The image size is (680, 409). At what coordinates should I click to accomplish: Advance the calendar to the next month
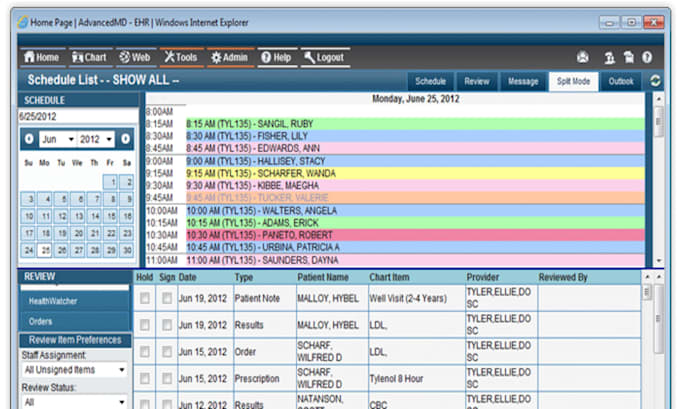pyautogui.click(x=126, y=139)
